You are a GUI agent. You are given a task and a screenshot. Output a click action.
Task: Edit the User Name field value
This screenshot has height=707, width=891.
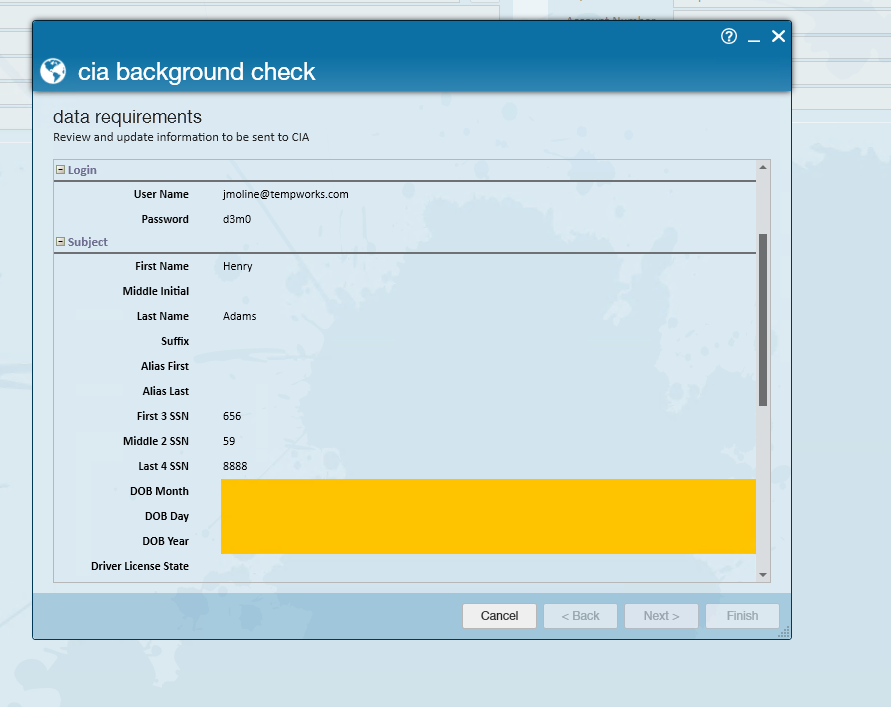[x=489, y=194]
